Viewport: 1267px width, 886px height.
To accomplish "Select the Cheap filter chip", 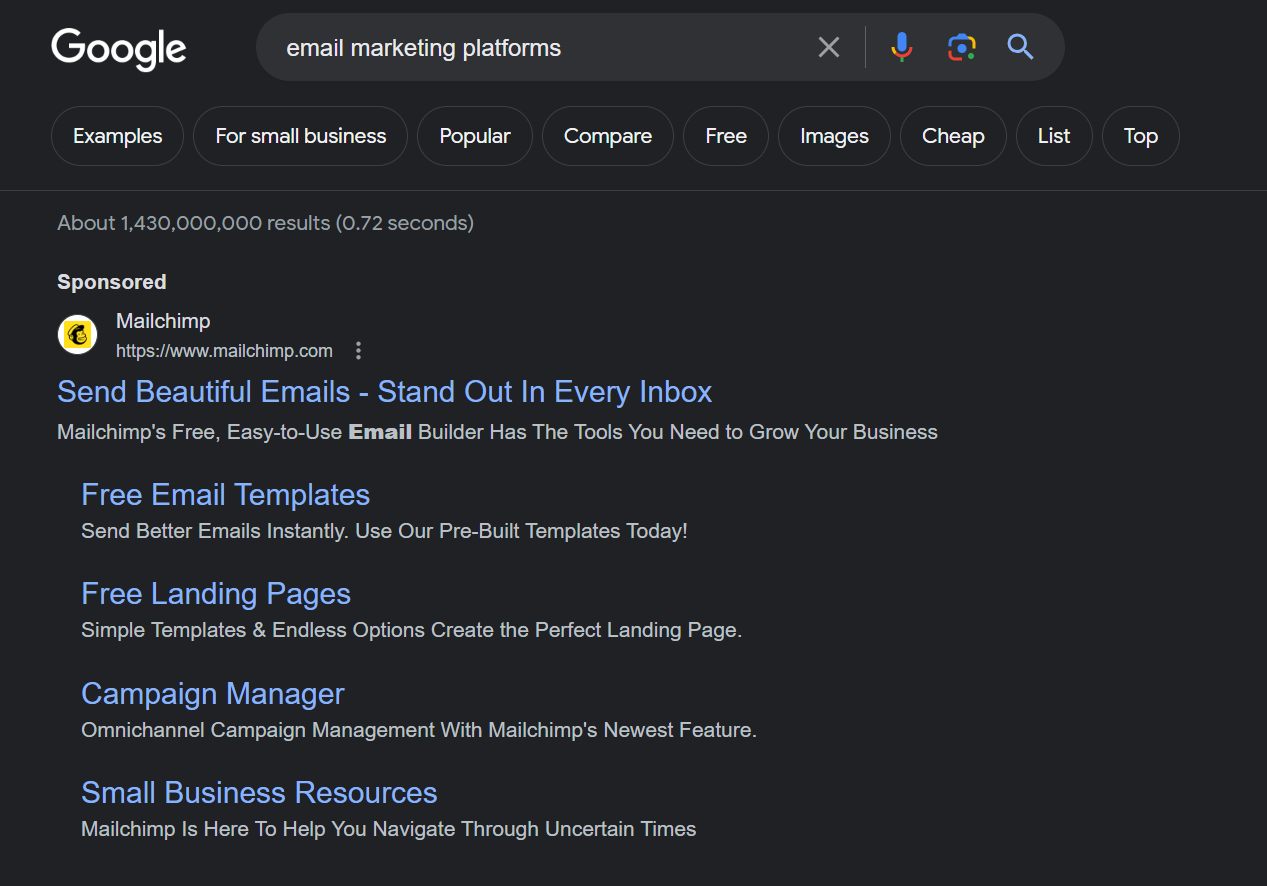I will point(952,136).
